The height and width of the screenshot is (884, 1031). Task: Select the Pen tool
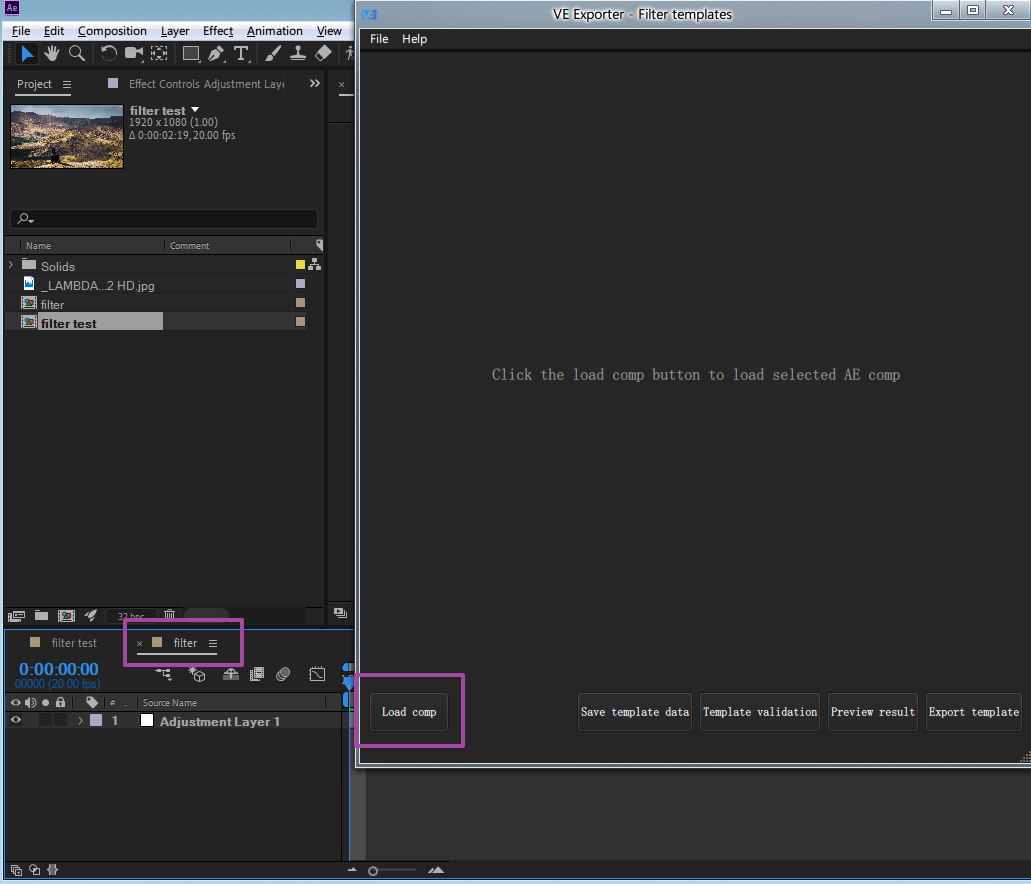216,53
